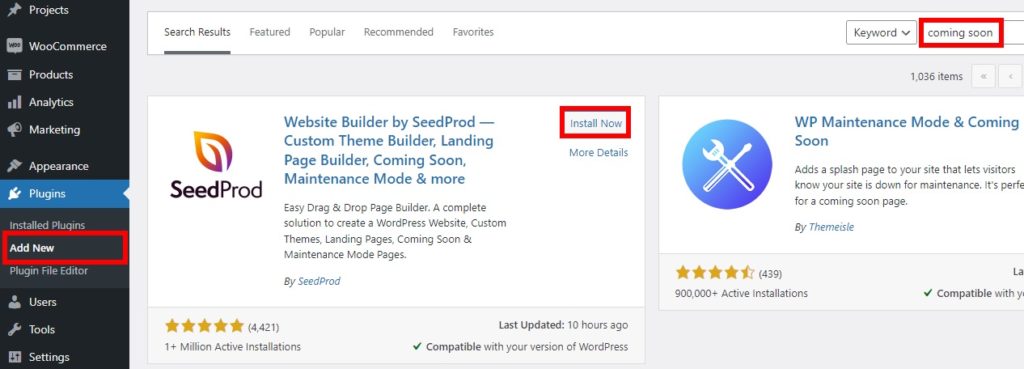Click the WooCommerce logo icon
The image size is (1024, 369).
(x=14, y=46)
